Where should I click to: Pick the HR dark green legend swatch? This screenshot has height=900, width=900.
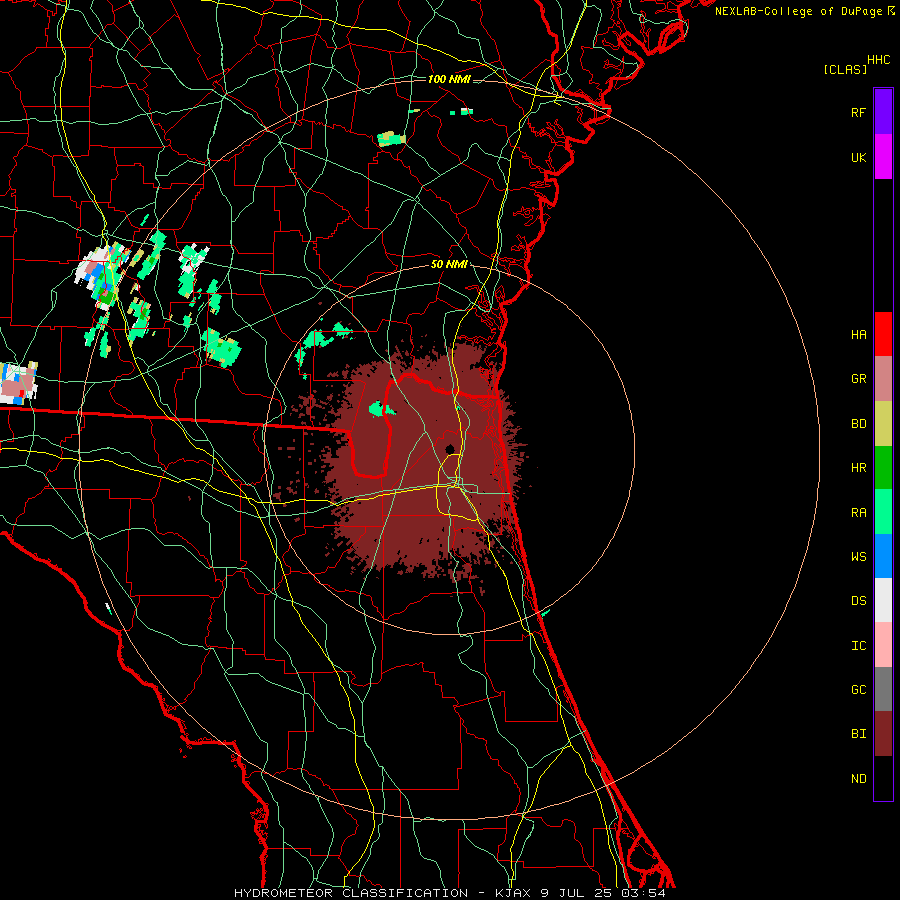[883, 468]
